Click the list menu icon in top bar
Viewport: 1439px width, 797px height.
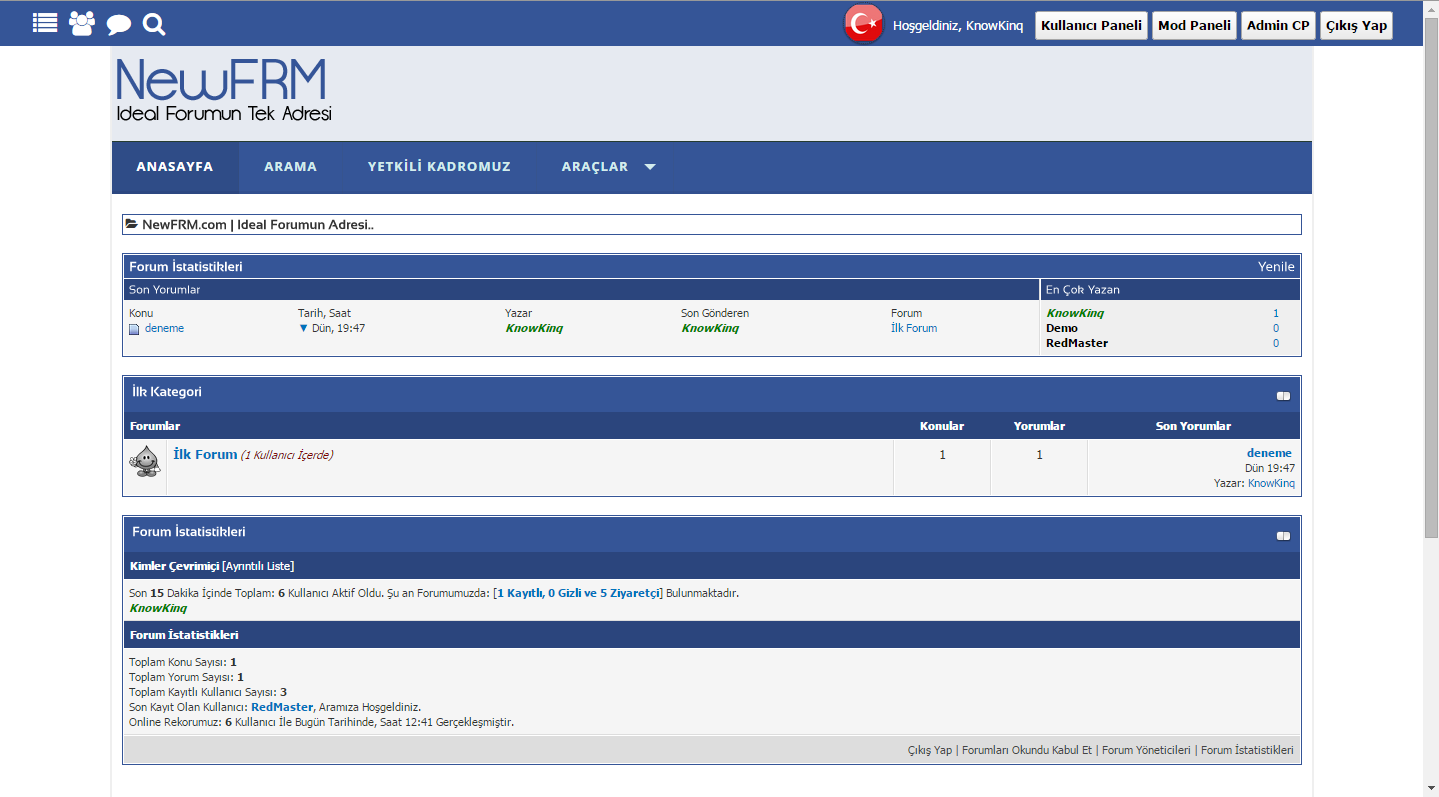pyautogui.click(x=45, y=24)
